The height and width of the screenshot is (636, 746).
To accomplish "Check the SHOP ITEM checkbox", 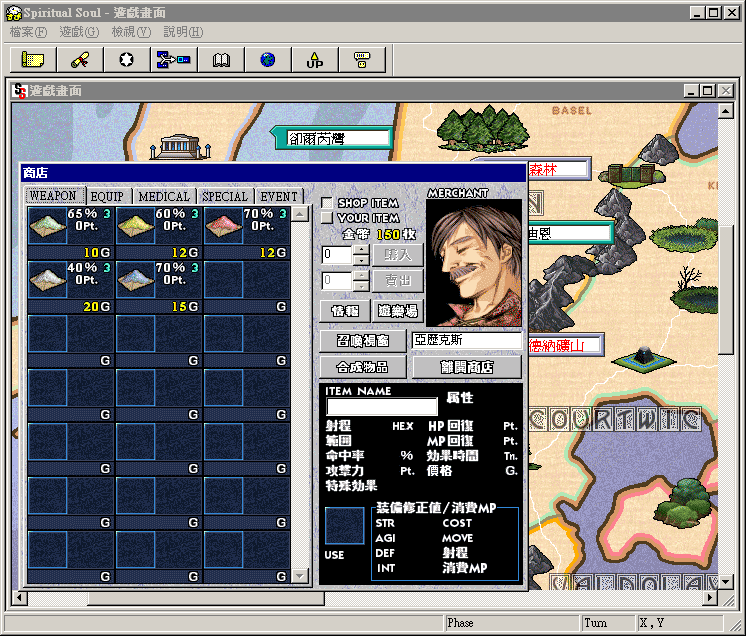I will [x=326, y=203].
